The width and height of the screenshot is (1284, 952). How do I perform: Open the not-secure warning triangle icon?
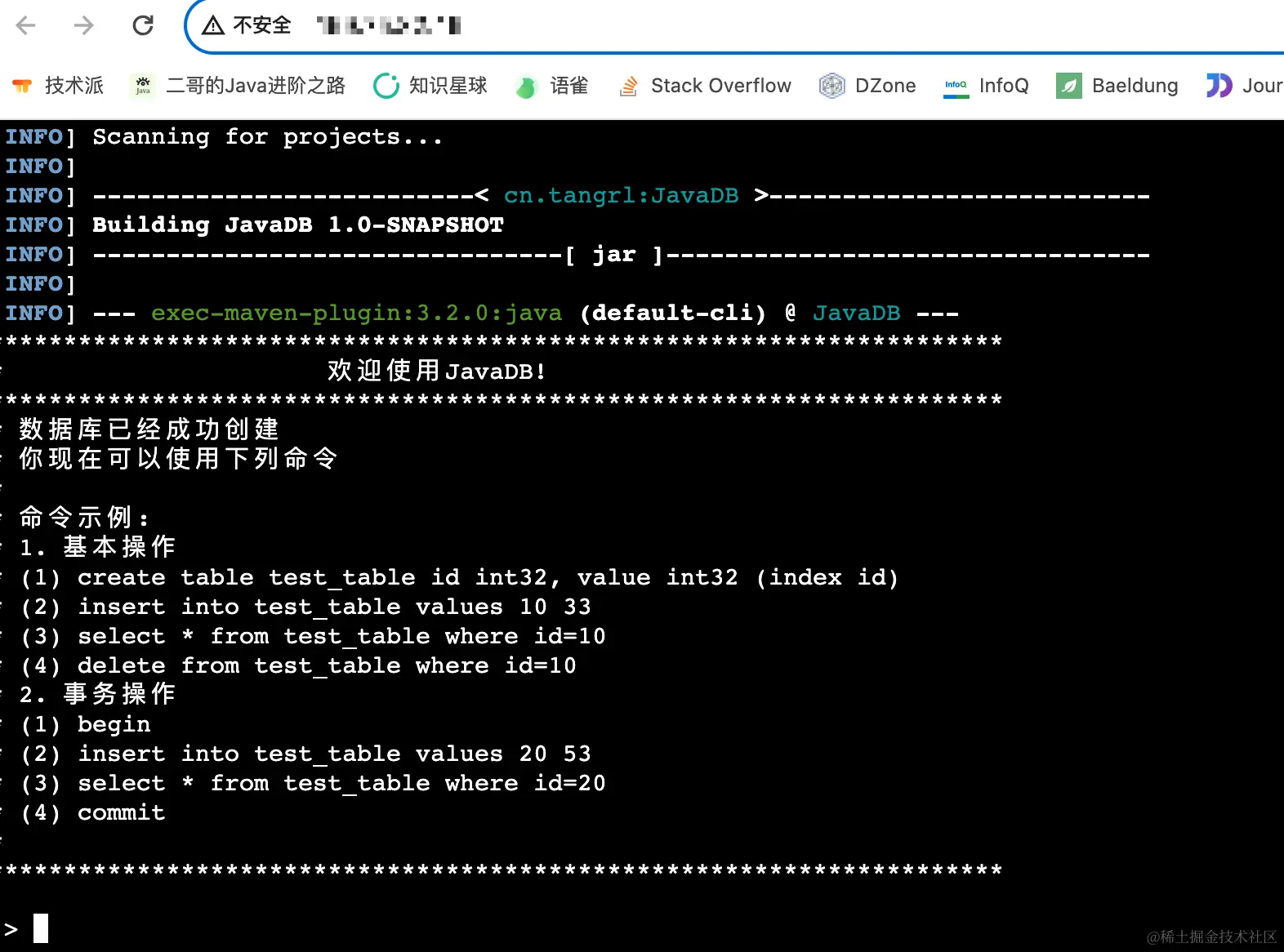[x=213, y=26]
